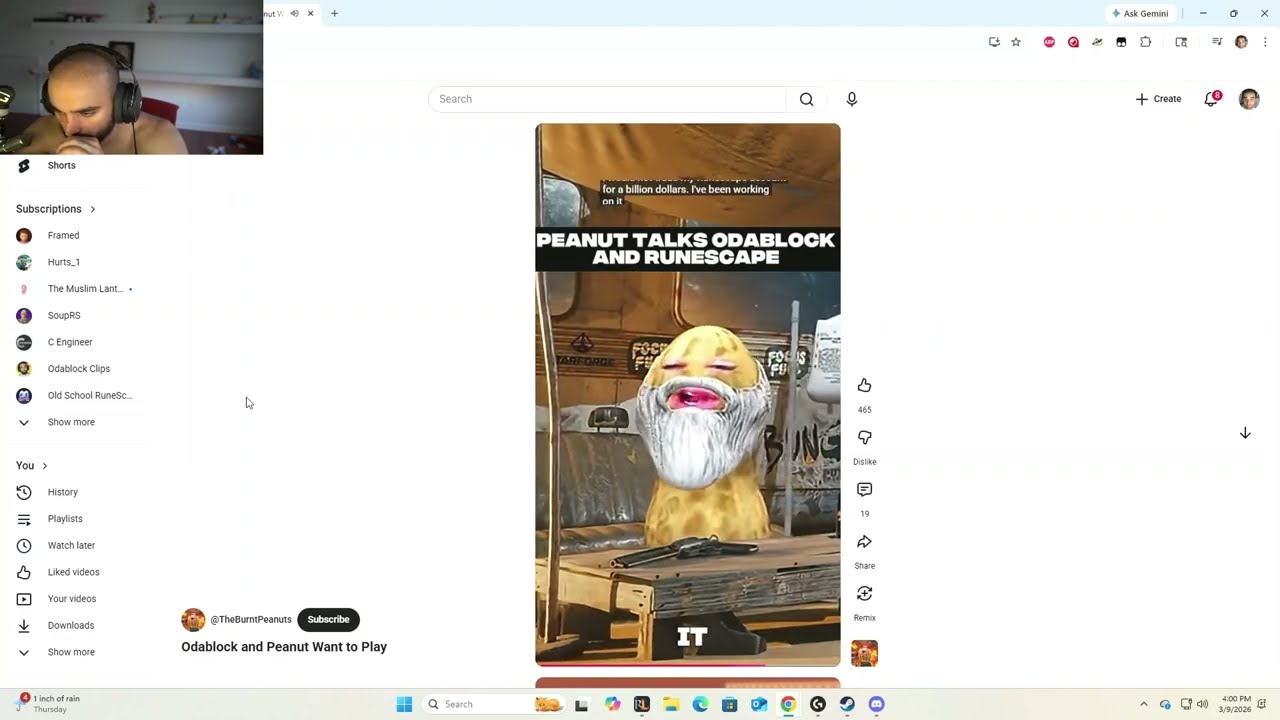Open a new browser tab
The width and height of the screenshot is (1280, 720).
(x=334, y=14)
